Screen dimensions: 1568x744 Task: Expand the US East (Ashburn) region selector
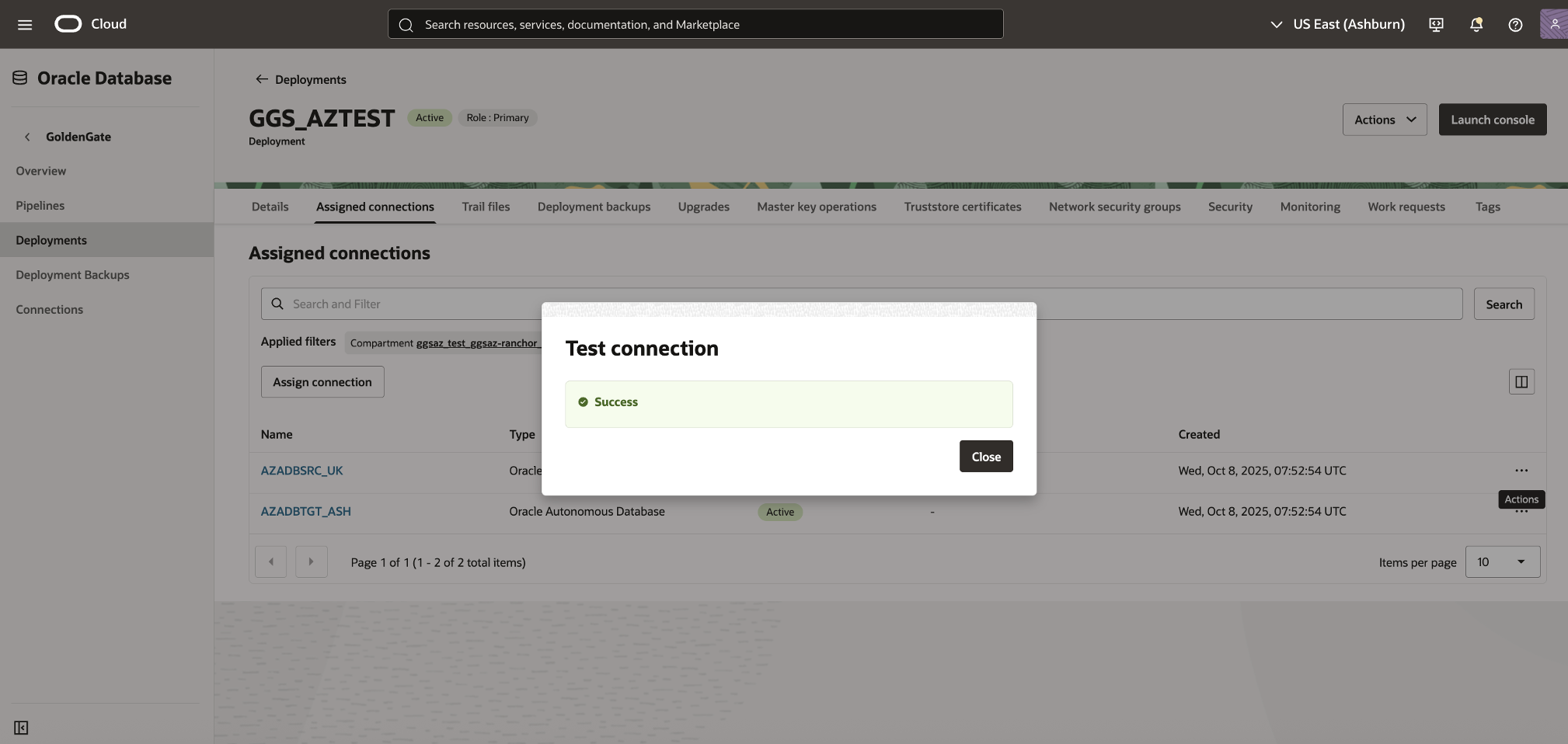point(1337,24)
